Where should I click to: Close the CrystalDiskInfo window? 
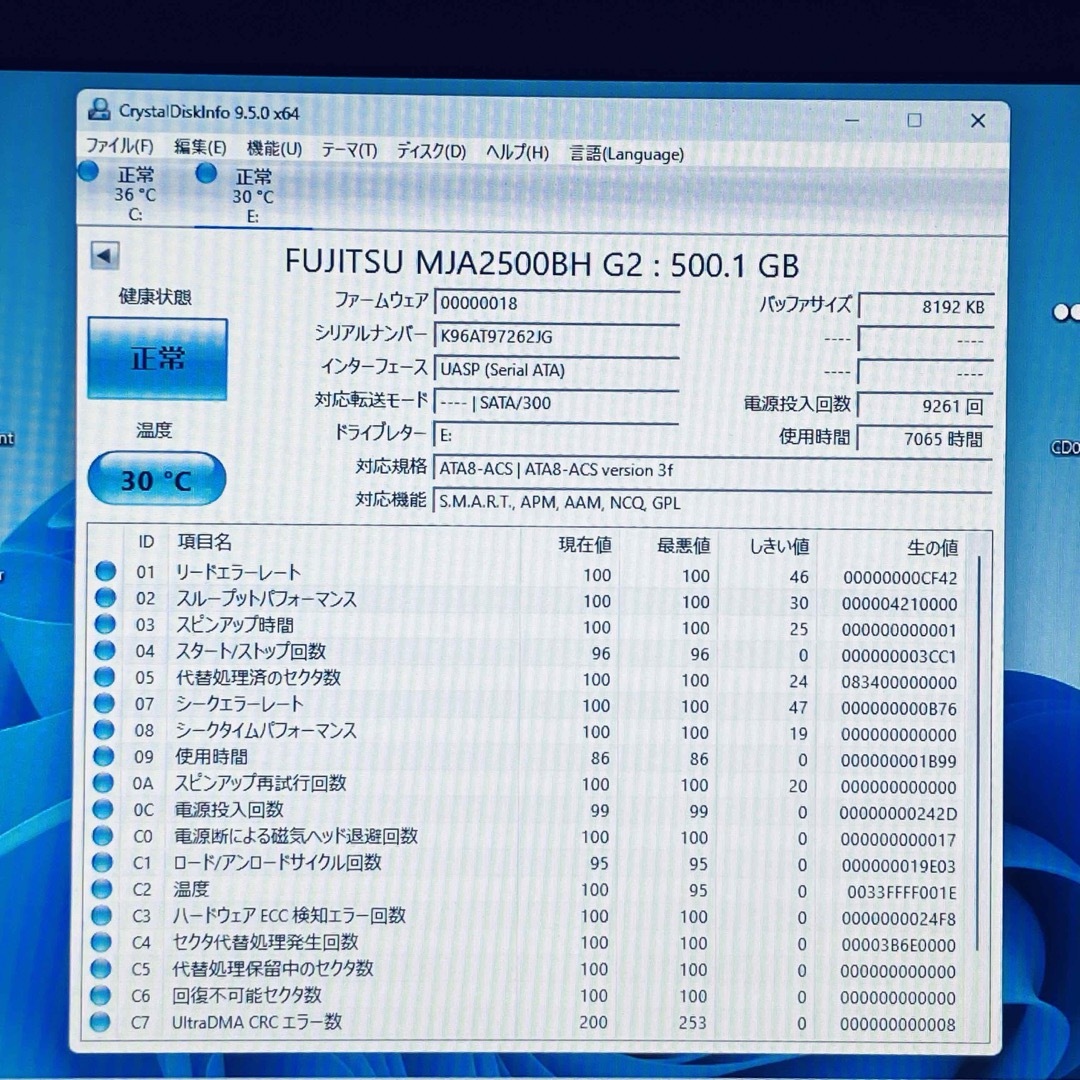pyautogui.click(x=977, y=121)
